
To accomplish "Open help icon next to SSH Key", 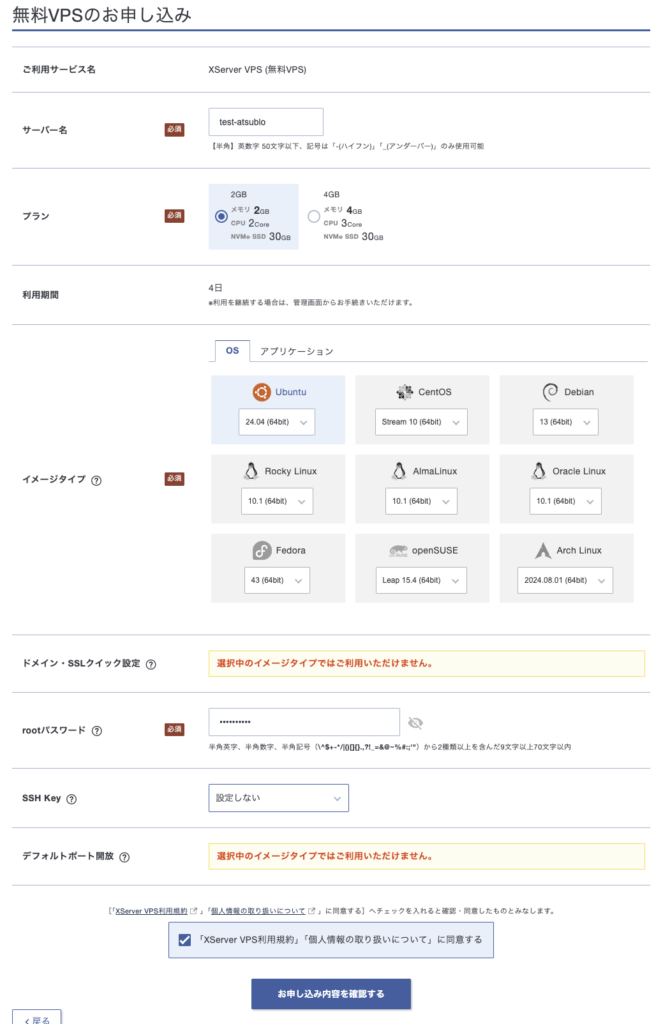I will coord(72,799).
